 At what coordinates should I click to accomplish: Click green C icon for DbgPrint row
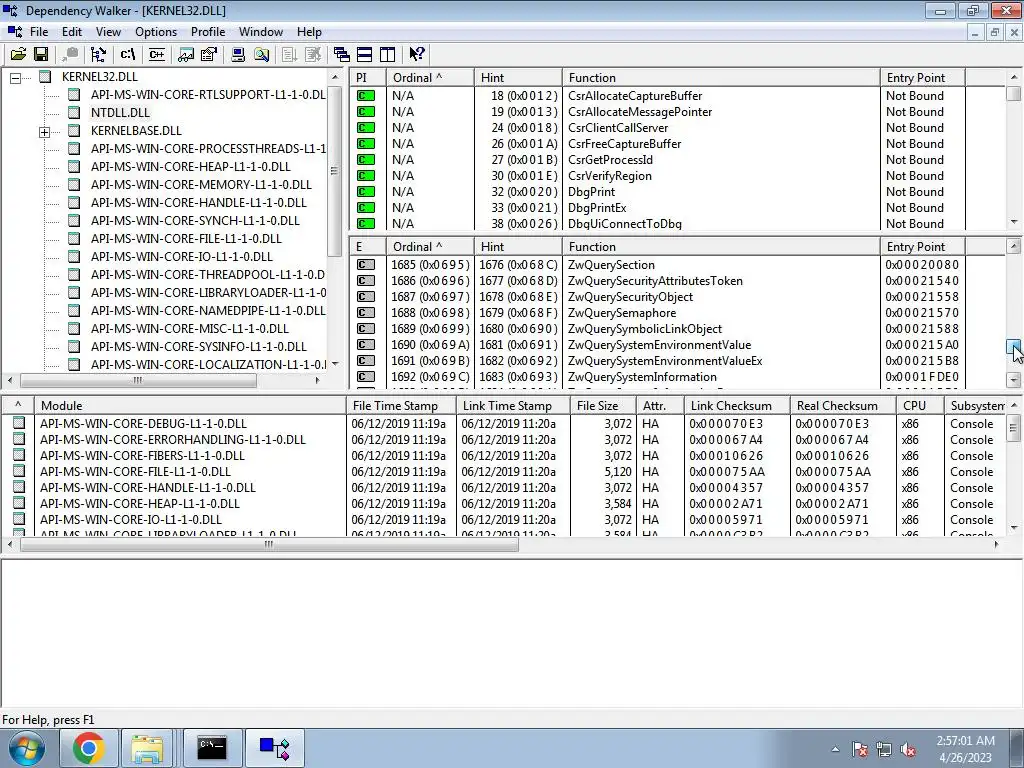pos(366,192)
